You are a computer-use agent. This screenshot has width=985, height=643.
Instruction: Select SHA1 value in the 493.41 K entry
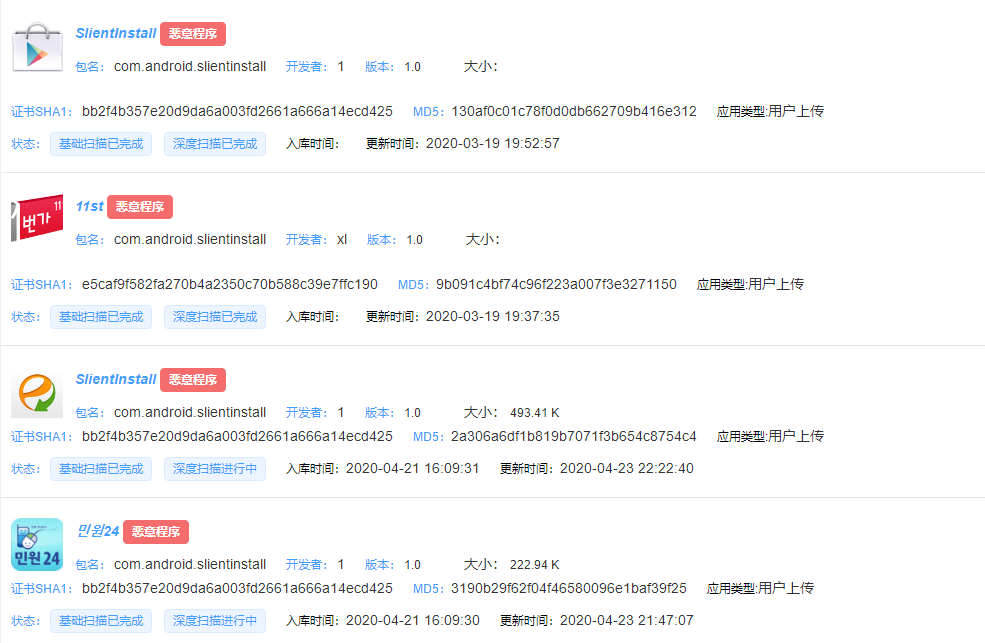[x=237, y=436]
